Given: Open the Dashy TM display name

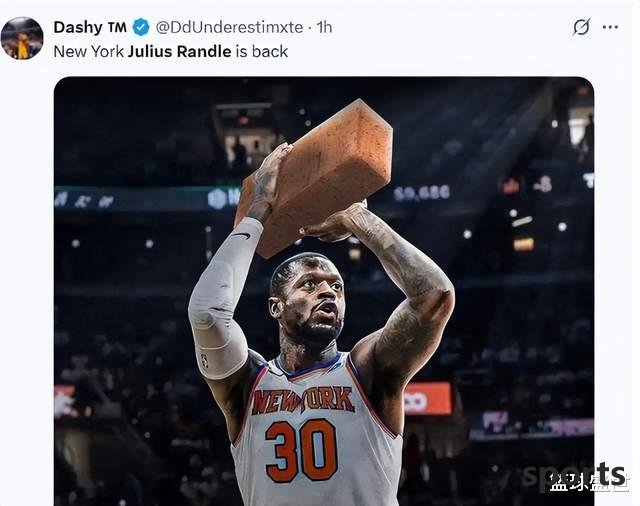Looking at the screenshot, I should (90, 27).
